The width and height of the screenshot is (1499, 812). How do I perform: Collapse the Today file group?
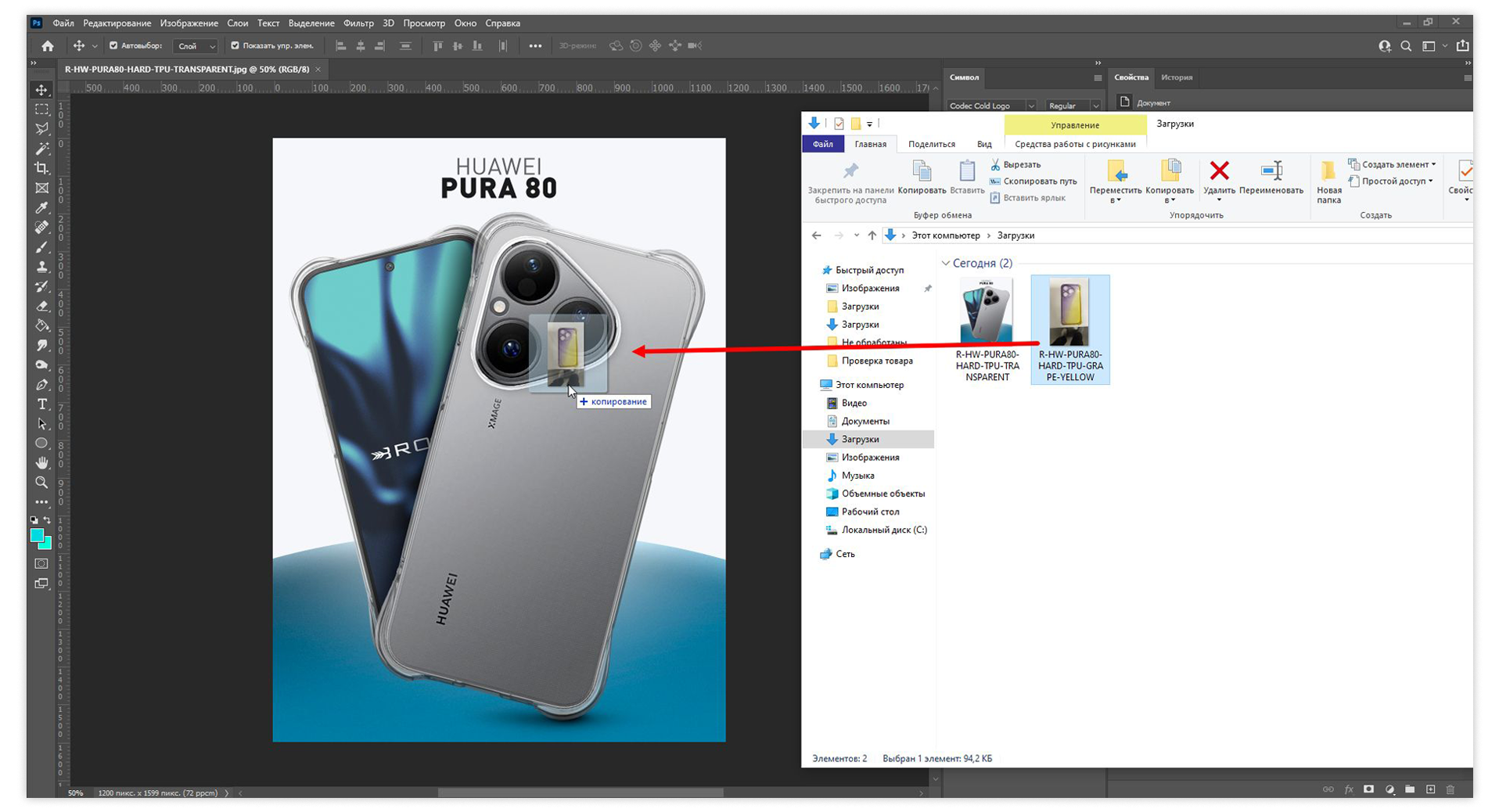point(945,264)
